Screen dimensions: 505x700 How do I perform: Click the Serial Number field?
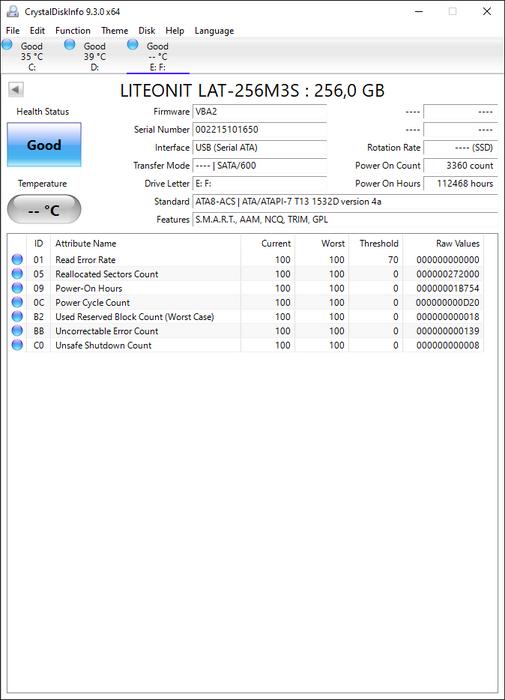259,129
